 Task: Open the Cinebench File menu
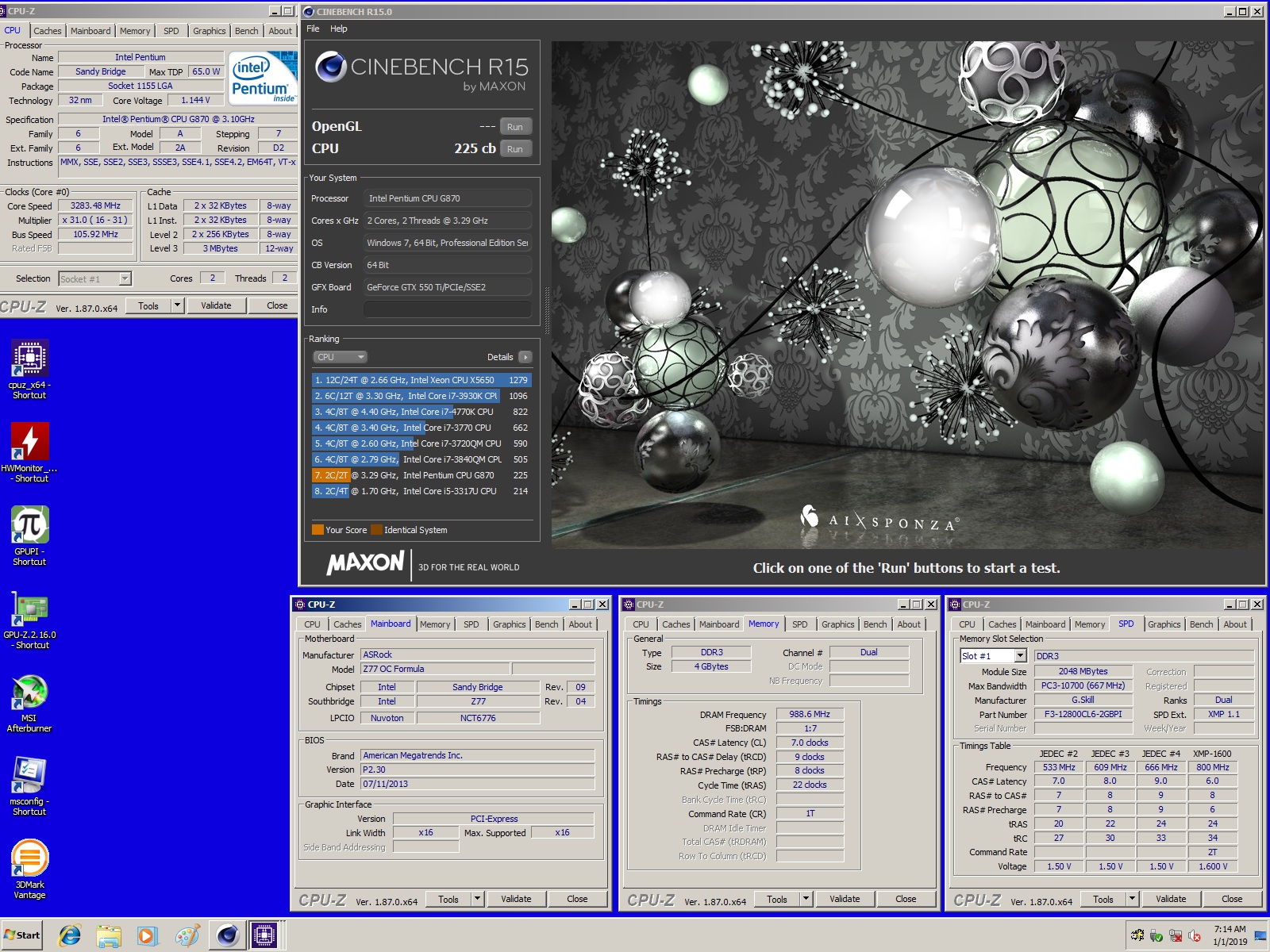pyautogui.click(x=314, y=29)
